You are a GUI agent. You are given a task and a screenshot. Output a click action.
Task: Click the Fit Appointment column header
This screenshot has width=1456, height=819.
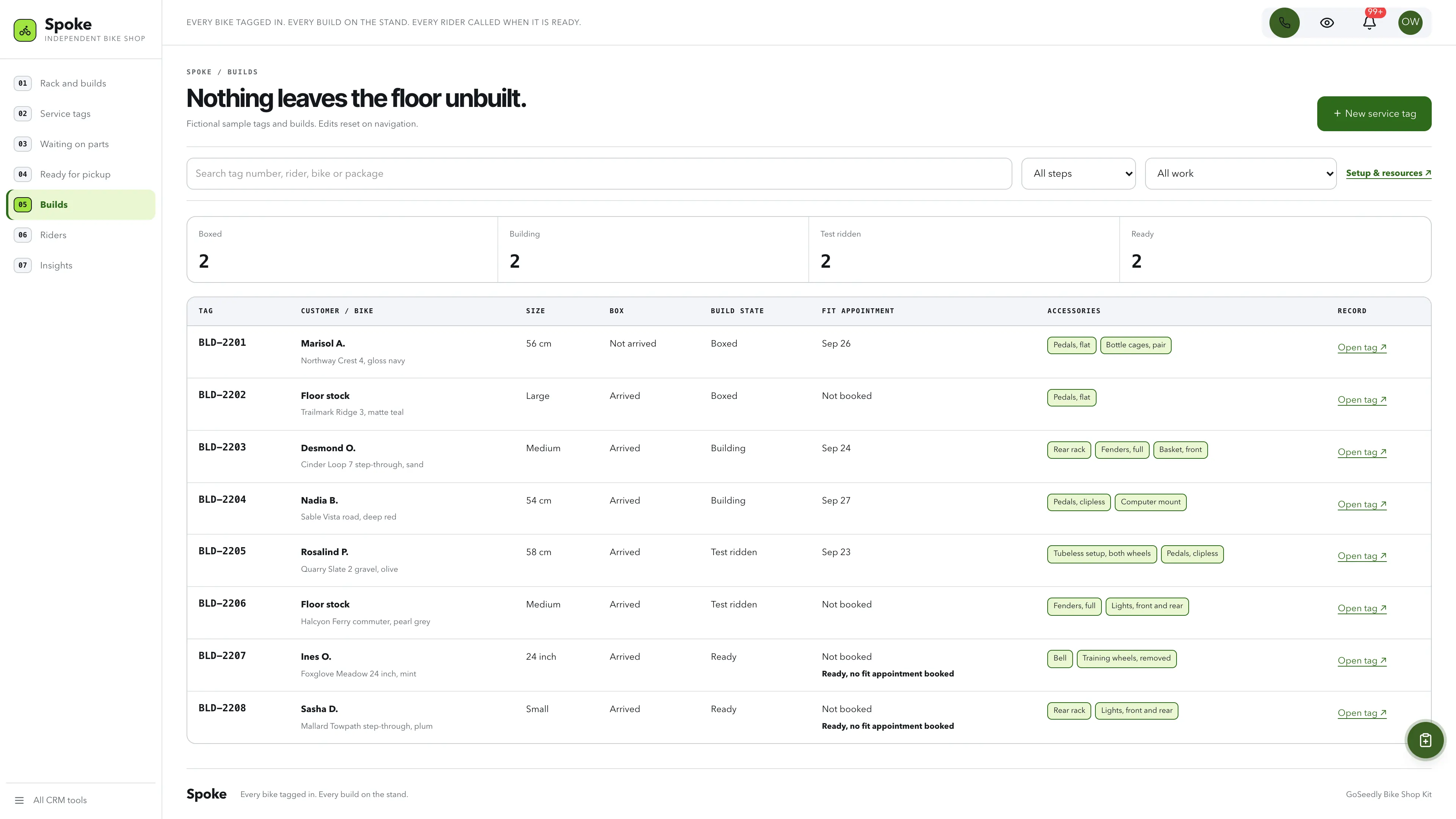click(x=857, y=311)
